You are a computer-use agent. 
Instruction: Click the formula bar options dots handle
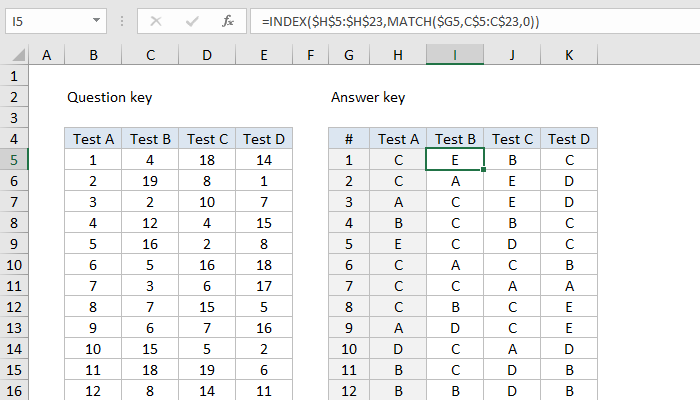[x=122, y=21]
